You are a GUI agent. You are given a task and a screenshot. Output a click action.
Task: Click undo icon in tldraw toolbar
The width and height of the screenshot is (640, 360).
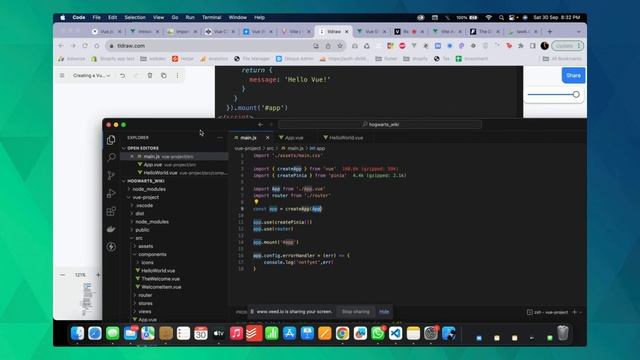coord(122,76)
